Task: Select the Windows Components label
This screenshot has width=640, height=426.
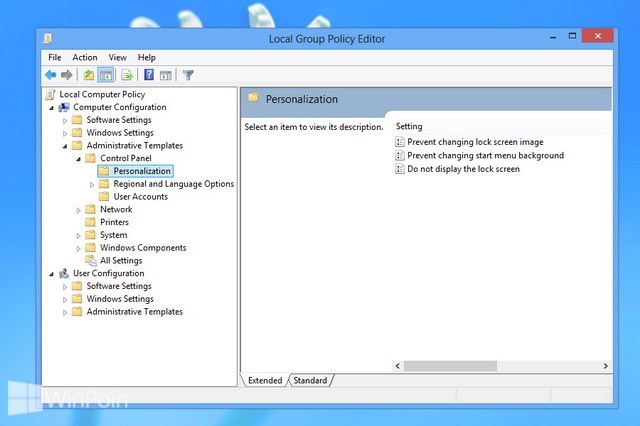Action: [143, 248]
